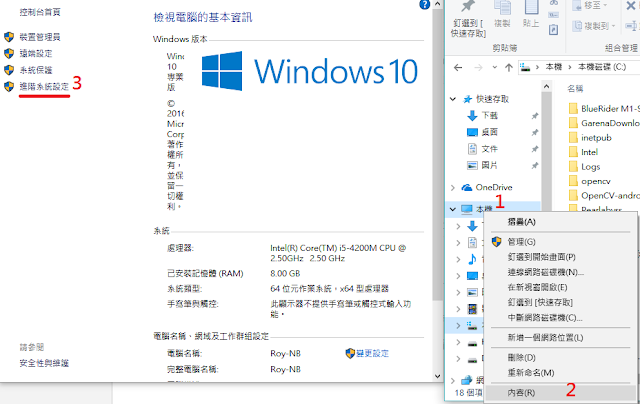The width and height of the screenshot is (640, 404).
Task: Click the film strip videos icon in tree
Action: 472,309
